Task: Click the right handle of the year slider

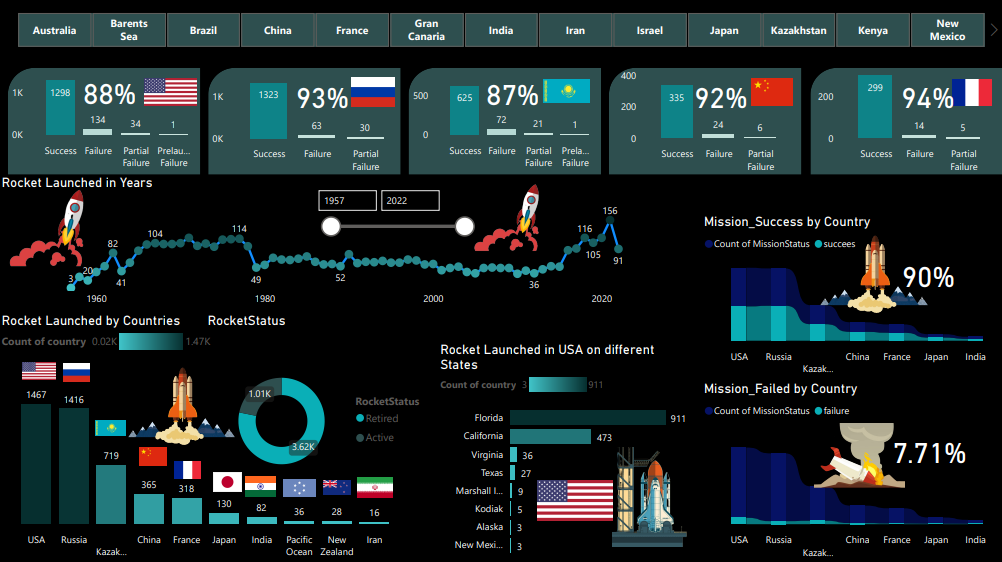Action: [x=465, y=226]
